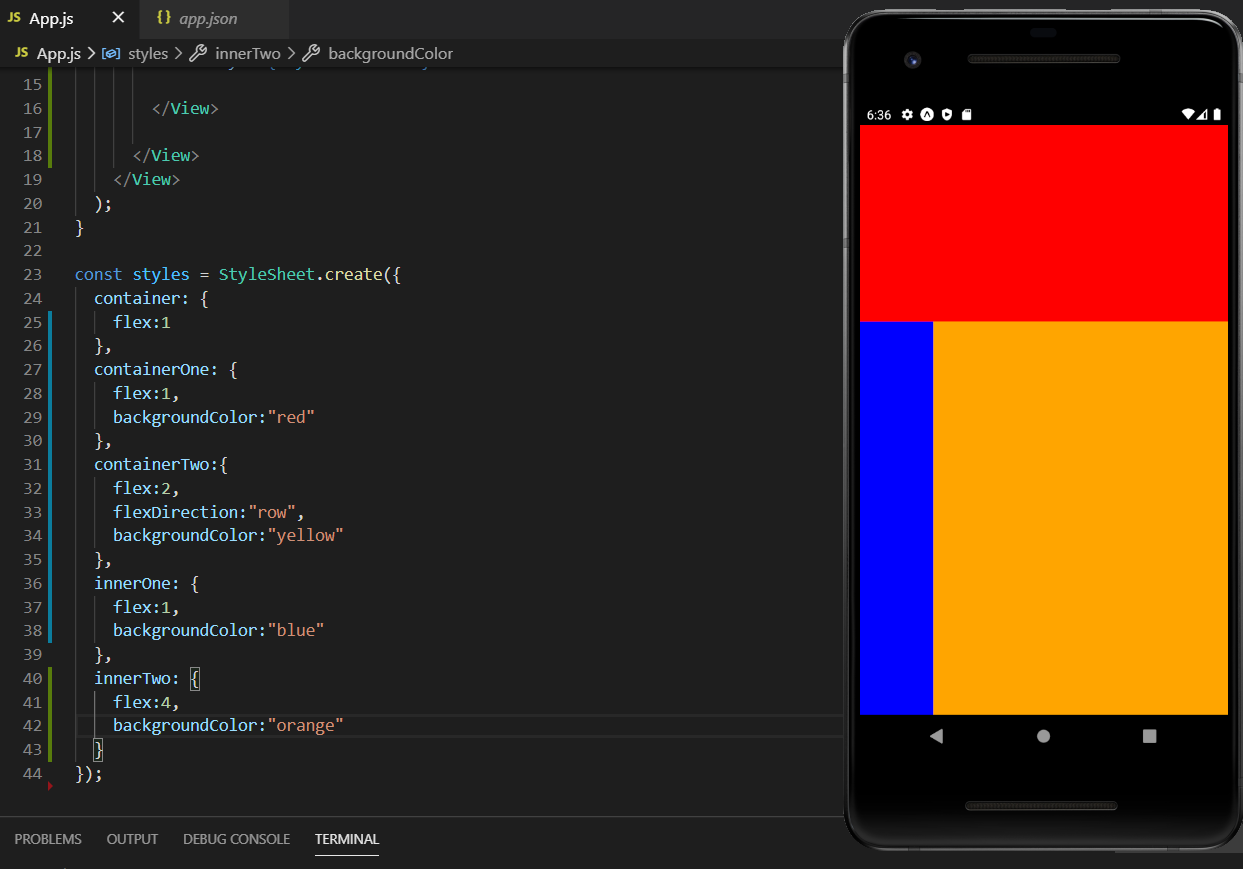Tap the orange view in the emulator
This screenshot has height=869, width=1243.
tap(1080, 518)
